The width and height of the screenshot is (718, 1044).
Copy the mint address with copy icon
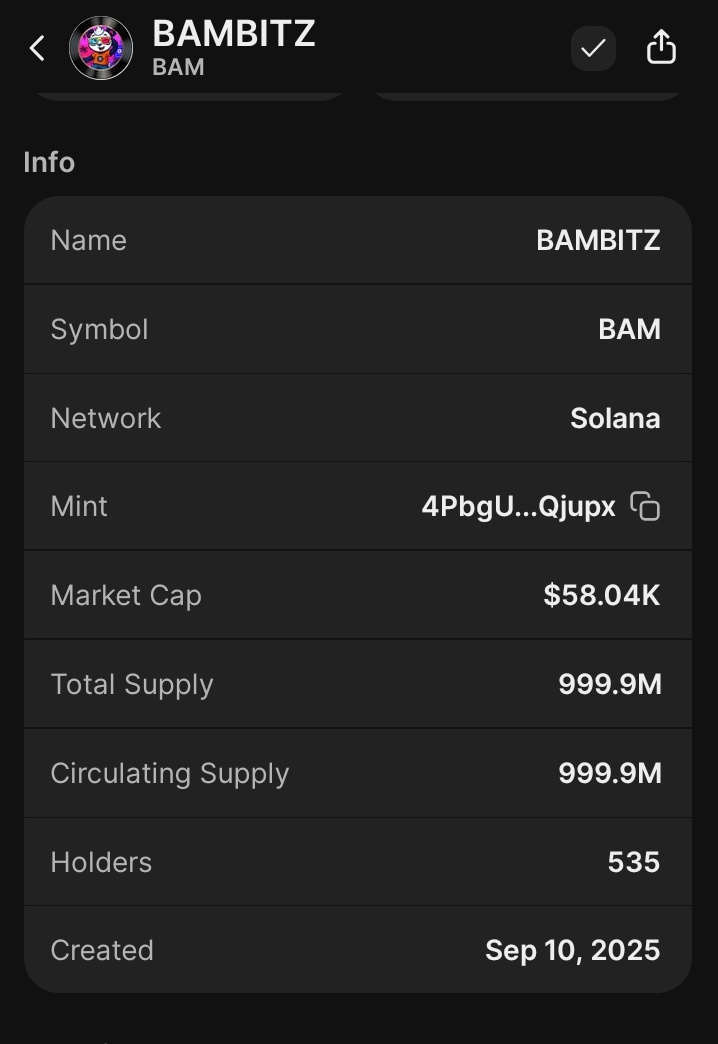645,506
